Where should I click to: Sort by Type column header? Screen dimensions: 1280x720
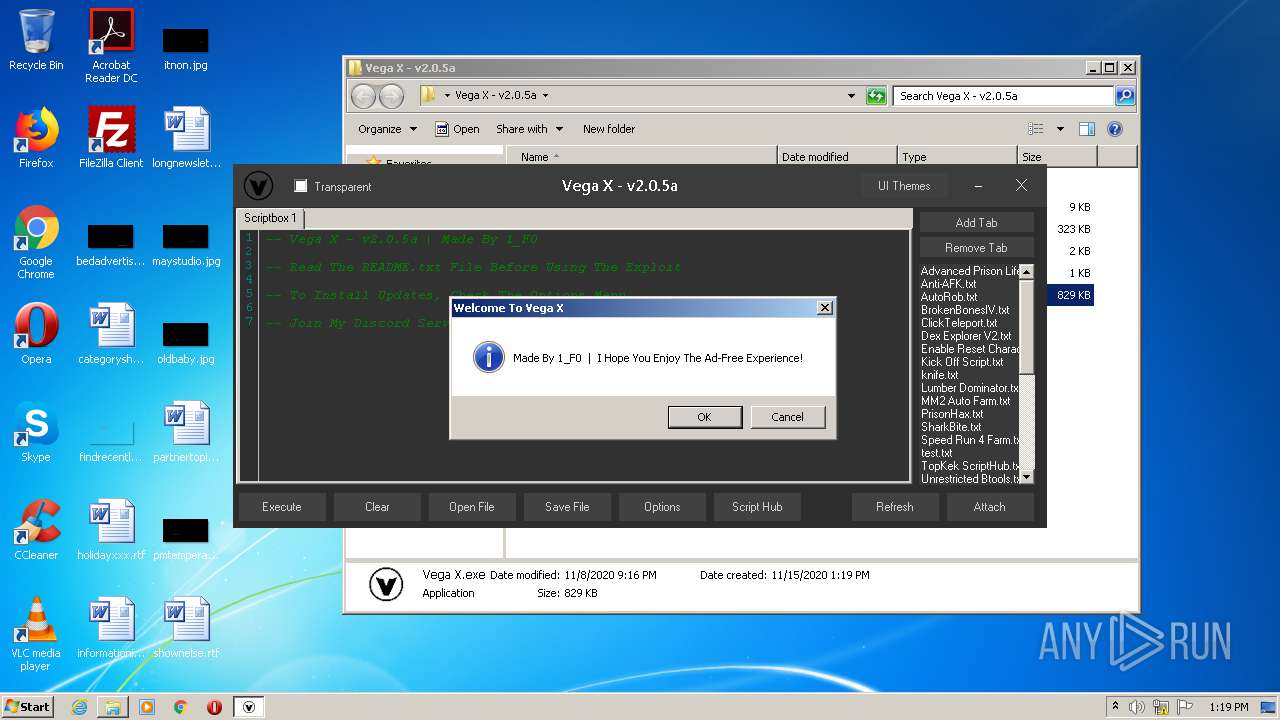point(956,157)
